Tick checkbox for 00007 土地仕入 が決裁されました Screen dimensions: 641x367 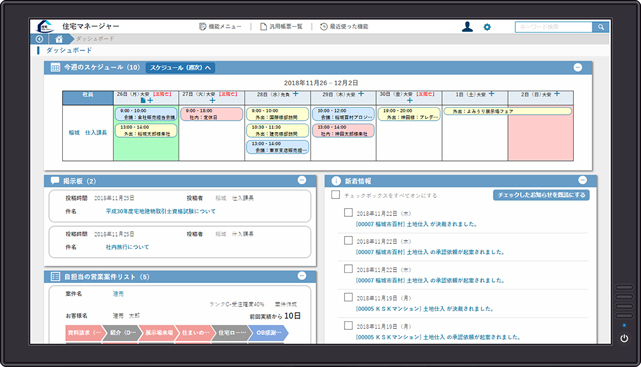coord(348,213)
